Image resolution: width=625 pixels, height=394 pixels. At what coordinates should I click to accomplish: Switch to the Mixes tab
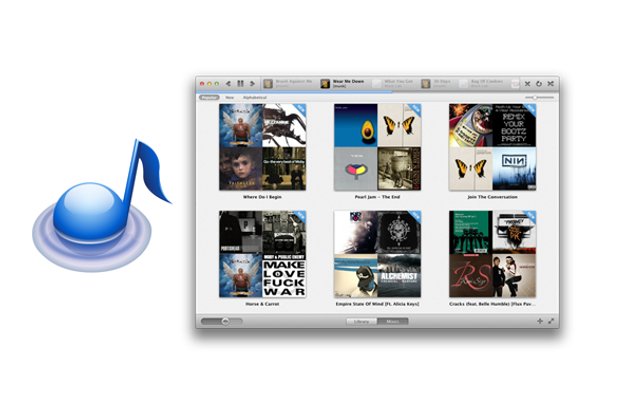click(393, 321)
